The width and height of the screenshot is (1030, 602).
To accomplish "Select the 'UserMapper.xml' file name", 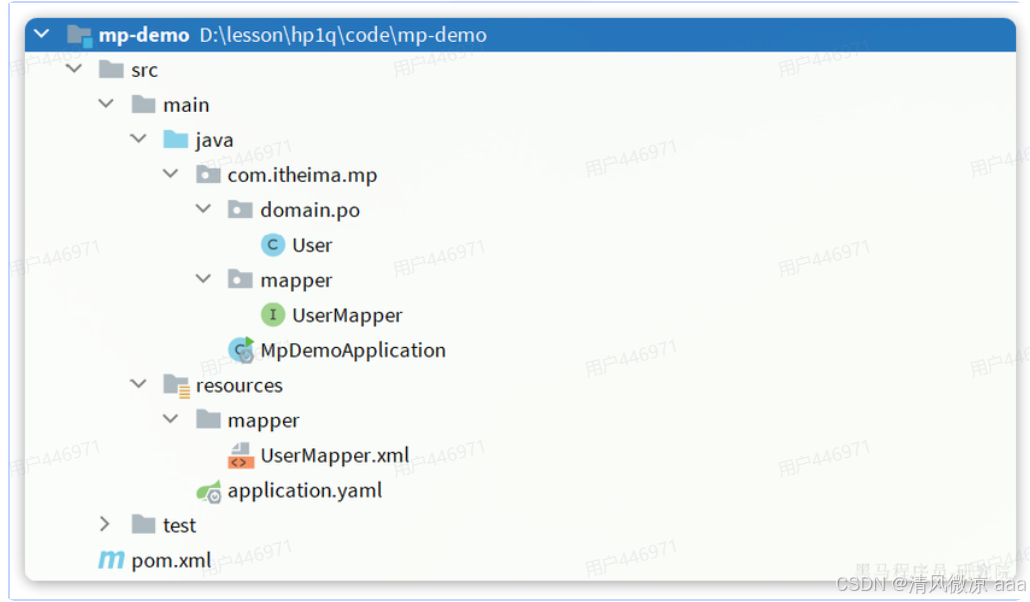I will [x=335, y=455].
